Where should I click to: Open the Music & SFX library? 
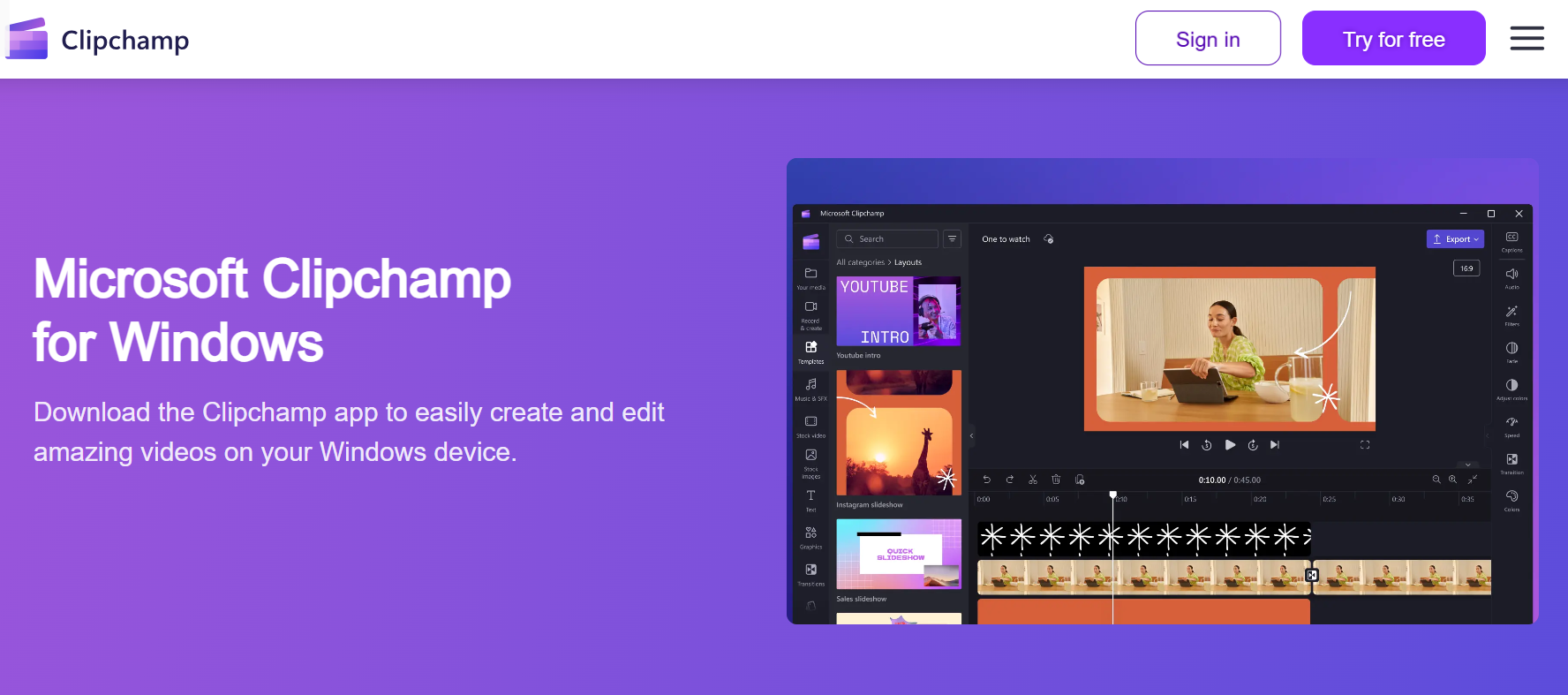(x=810, y=388)
